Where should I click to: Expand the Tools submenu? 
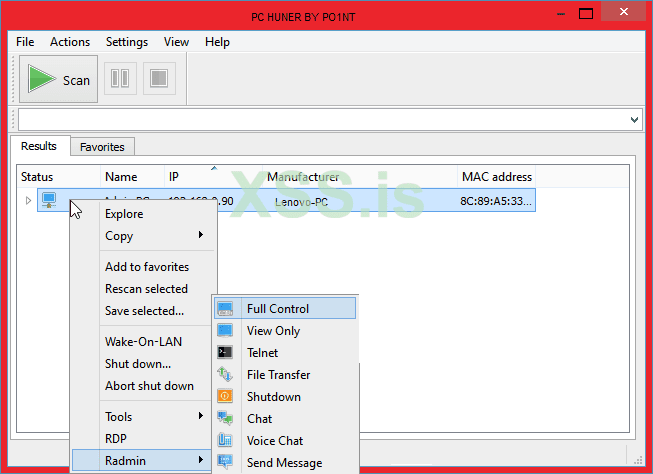[x=144, y=417]
